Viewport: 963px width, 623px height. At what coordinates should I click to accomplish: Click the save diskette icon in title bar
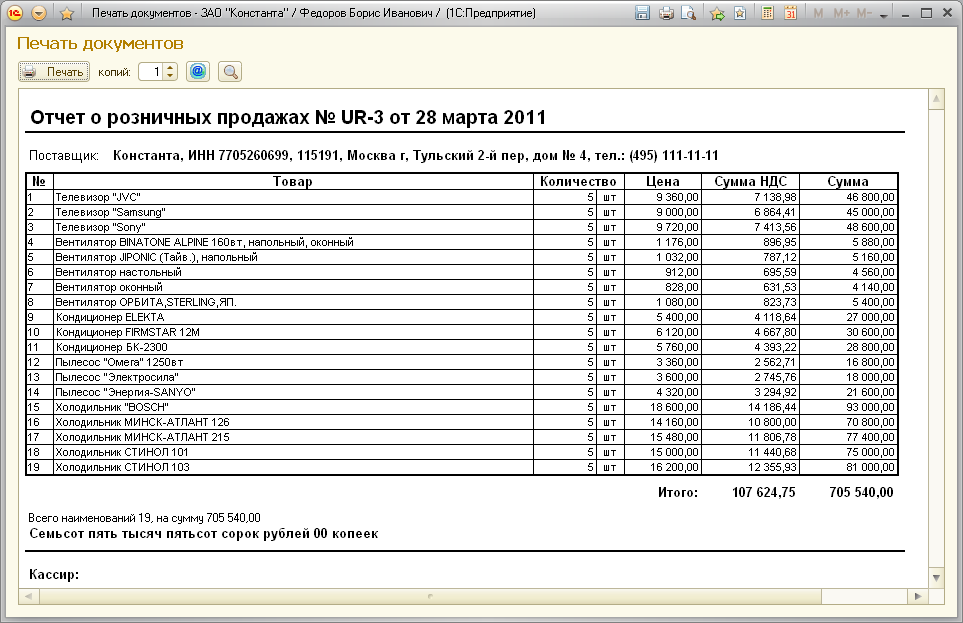pos(642,13)
